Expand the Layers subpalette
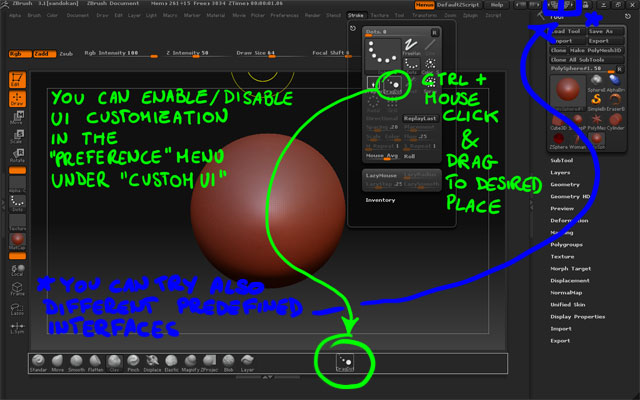 560,173
